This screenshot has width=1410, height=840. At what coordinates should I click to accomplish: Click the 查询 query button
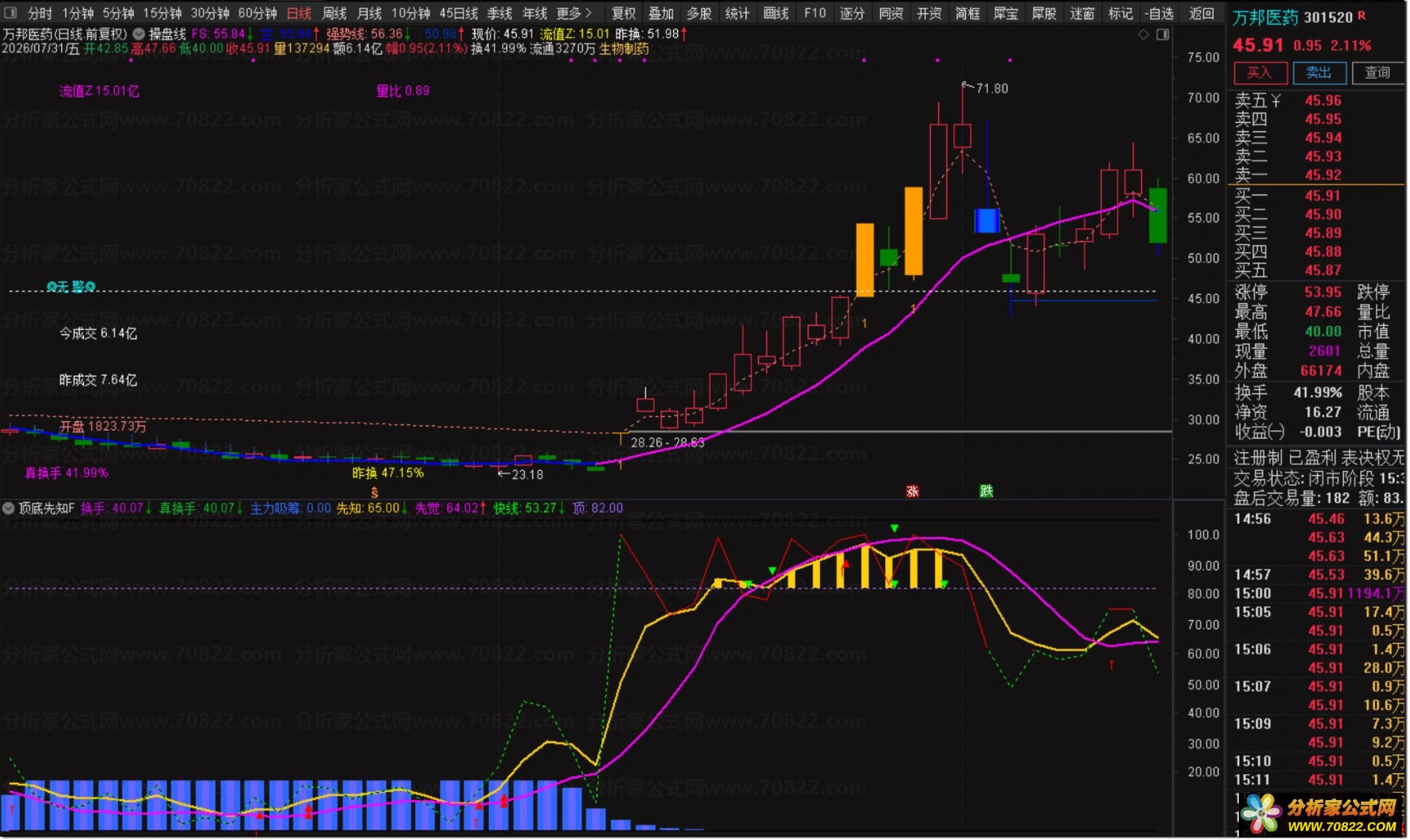[1378, 73]
